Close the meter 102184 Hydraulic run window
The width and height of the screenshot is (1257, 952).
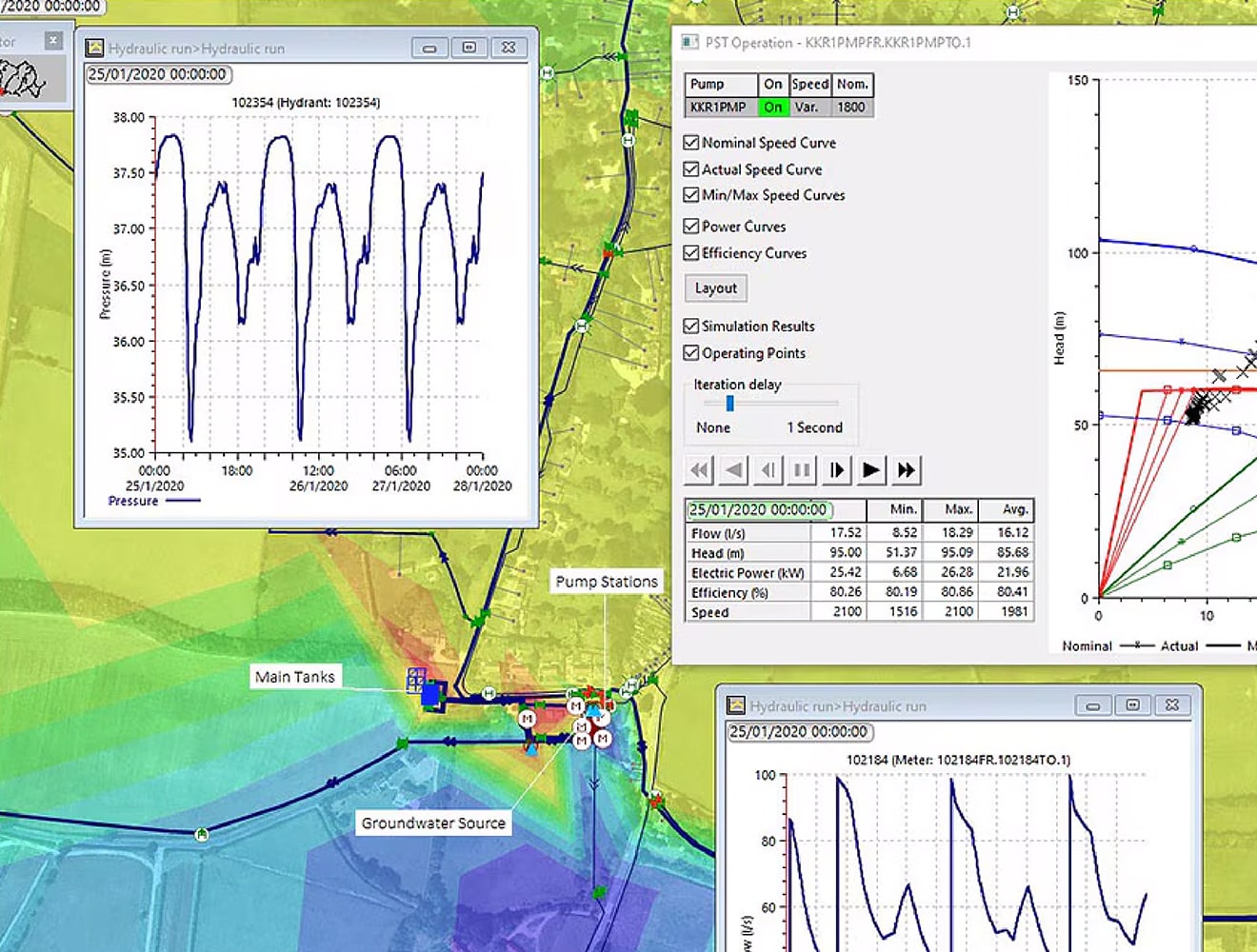pos(1172,705)
